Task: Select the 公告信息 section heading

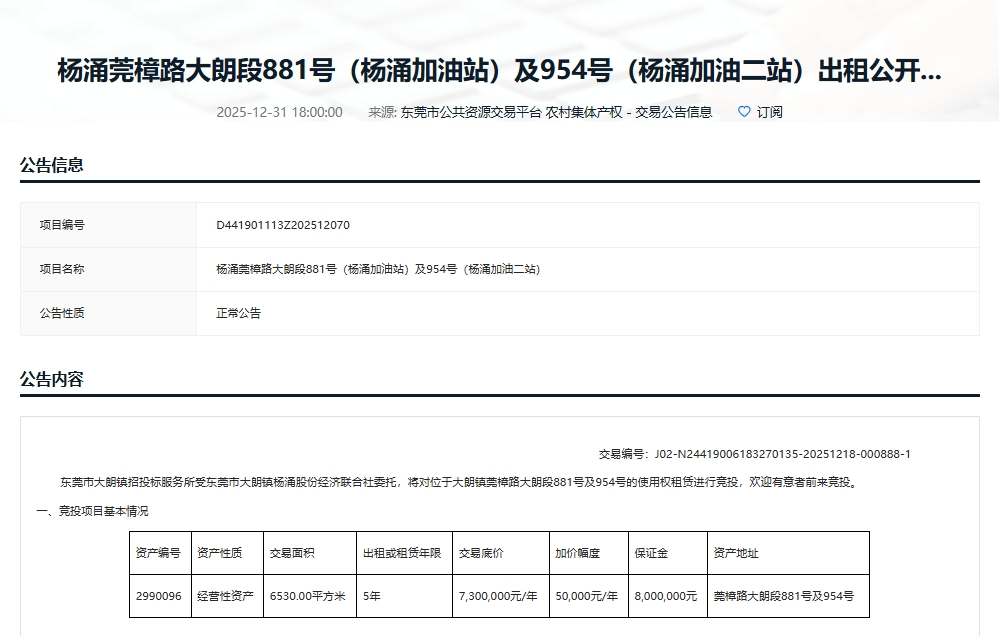Action: click(x=52, y=165)
